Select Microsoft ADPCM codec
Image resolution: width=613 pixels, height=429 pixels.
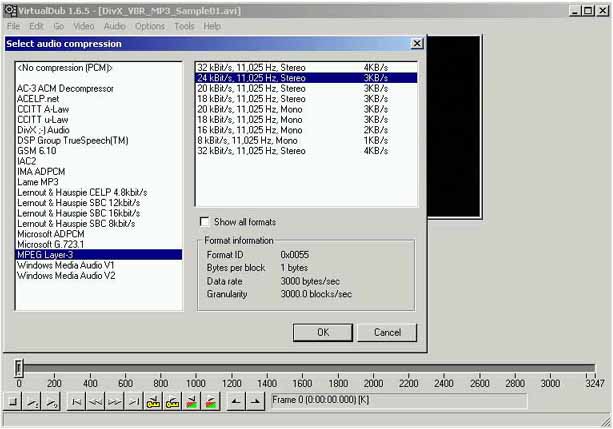click(99, 234)
